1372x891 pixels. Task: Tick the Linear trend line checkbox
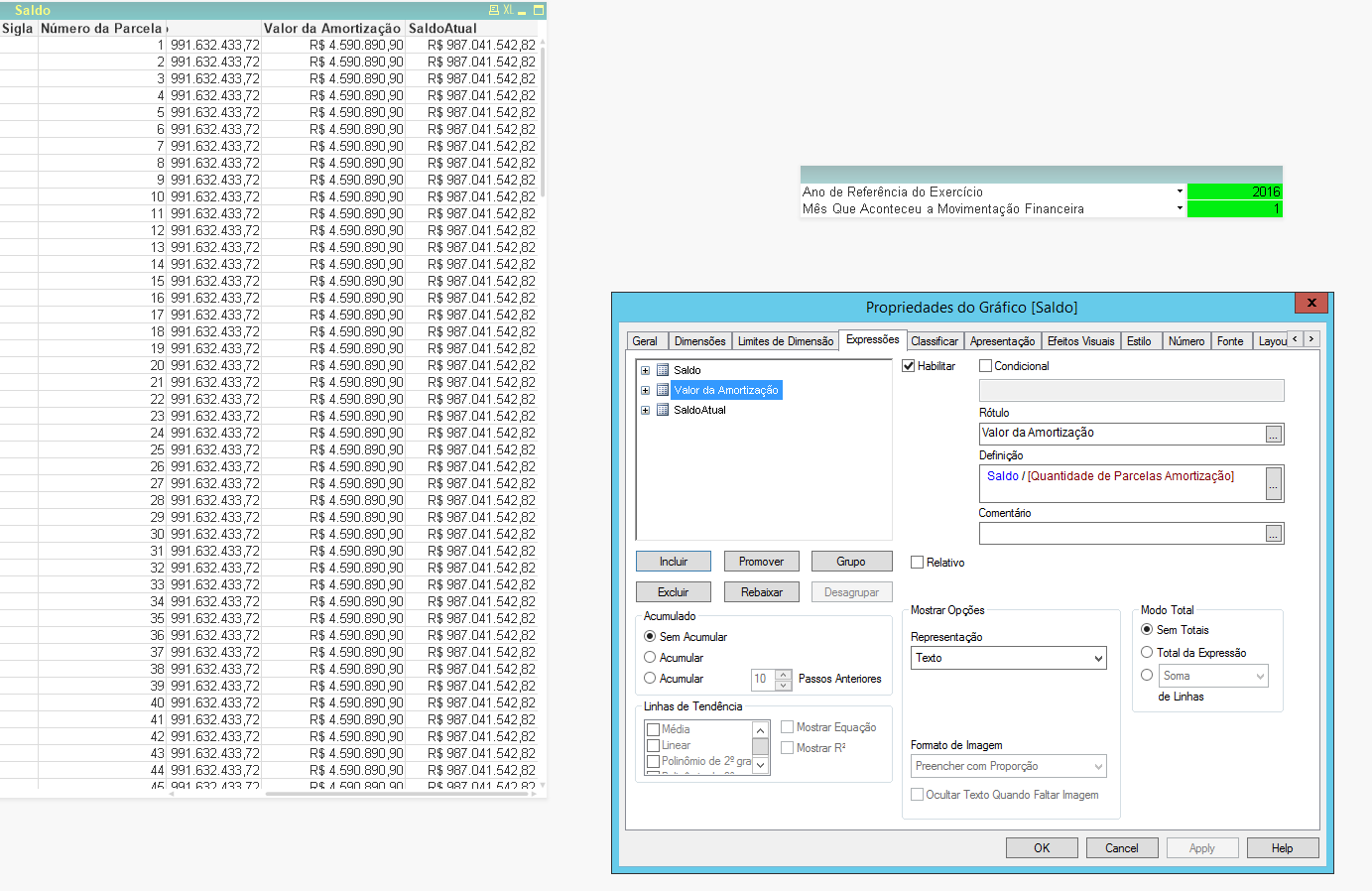pos(653,745)
